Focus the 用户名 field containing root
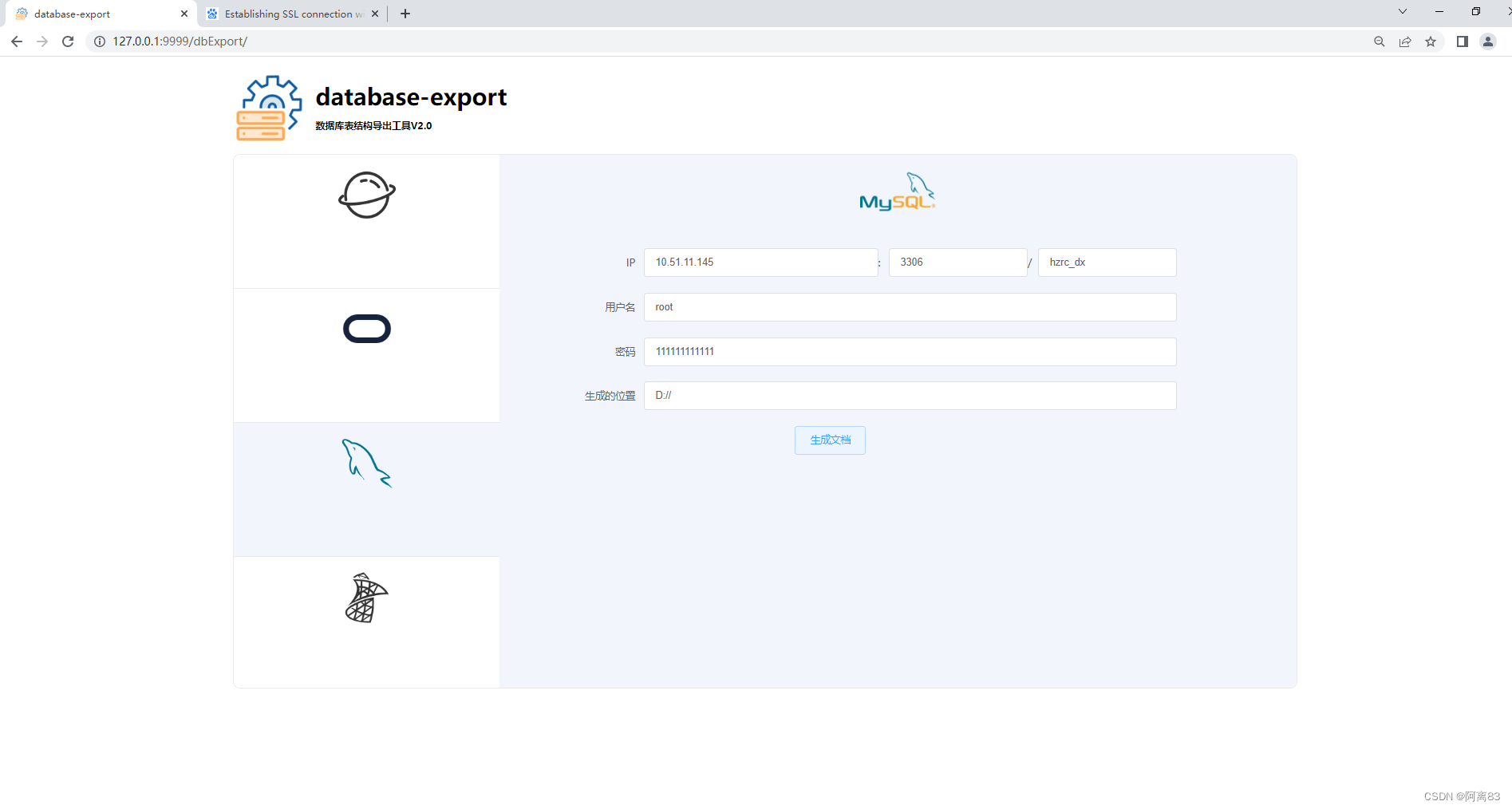1512x809 pixels. [x=910, y=307]
